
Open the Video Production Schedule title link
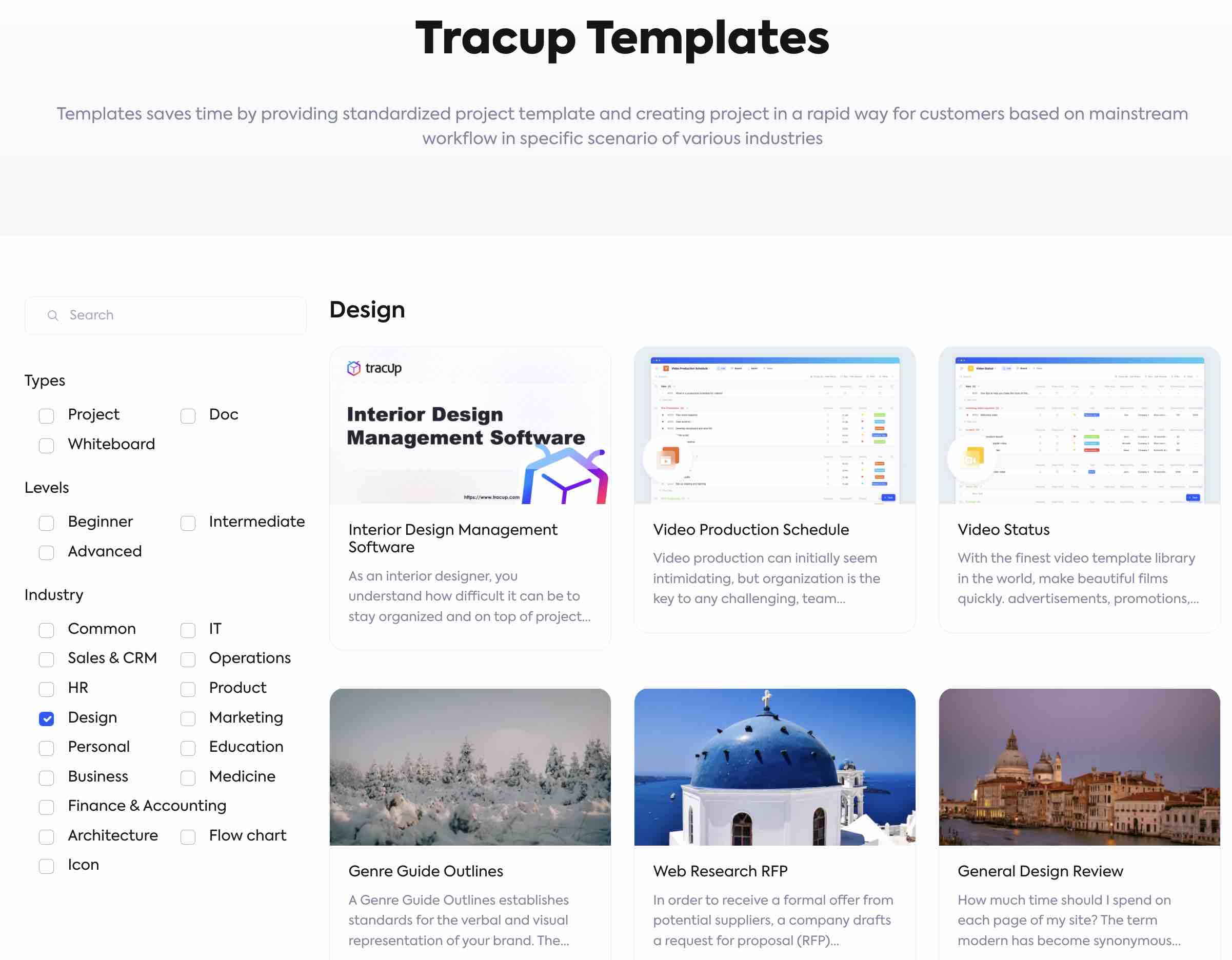coord(750,530)
